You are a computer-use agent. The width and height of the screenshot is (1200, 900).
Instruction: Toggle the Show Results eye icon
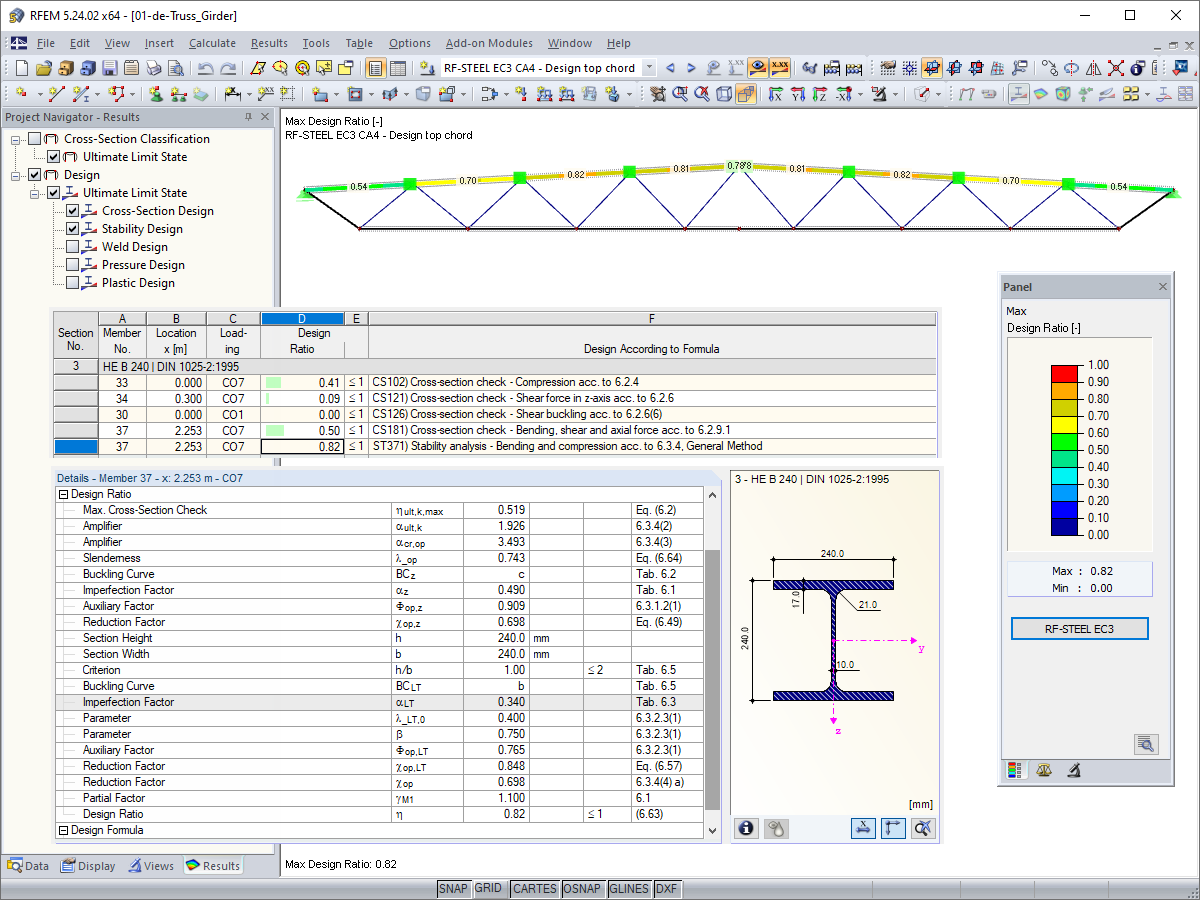[758, 67]
